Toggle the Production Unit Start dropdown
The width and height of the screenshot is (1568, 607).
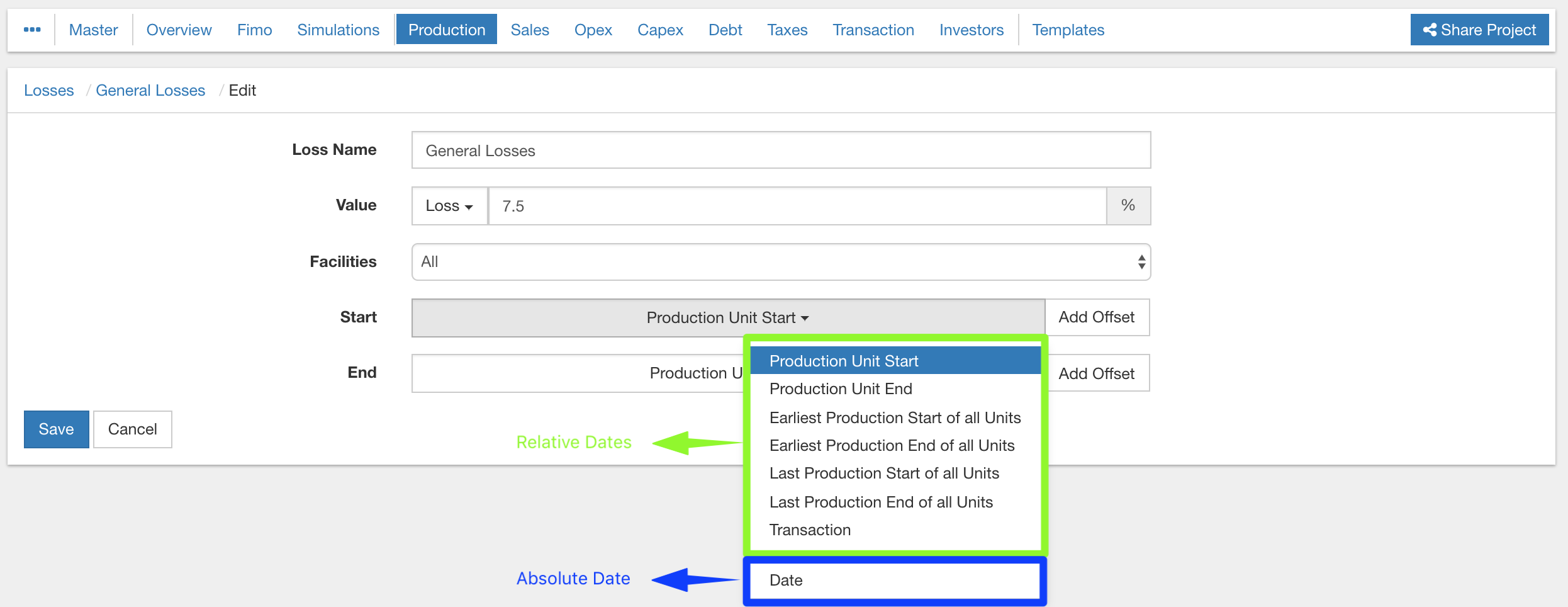[x=727, y=317]
